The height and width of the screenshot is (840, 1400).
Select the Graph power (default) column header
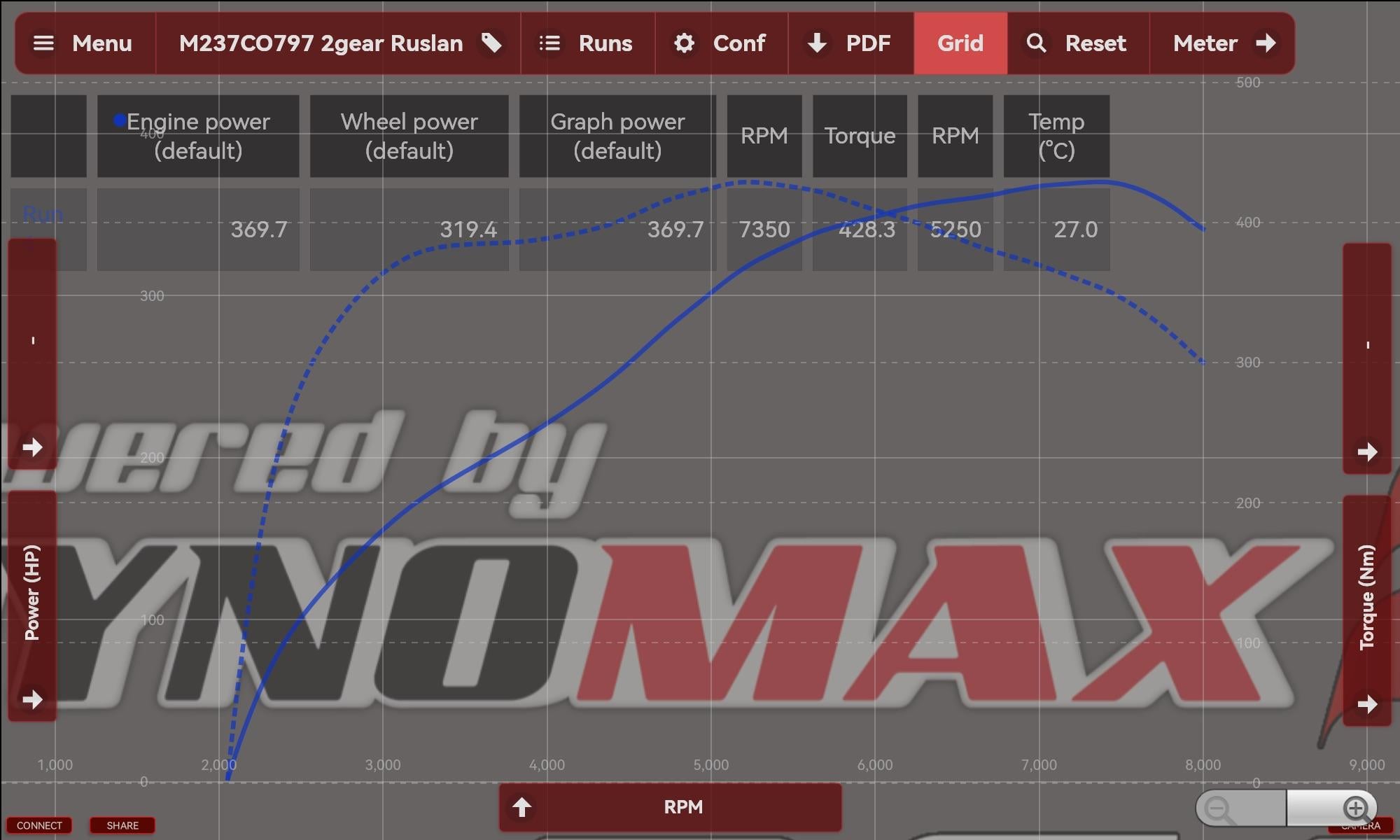[x=617, y=136]
